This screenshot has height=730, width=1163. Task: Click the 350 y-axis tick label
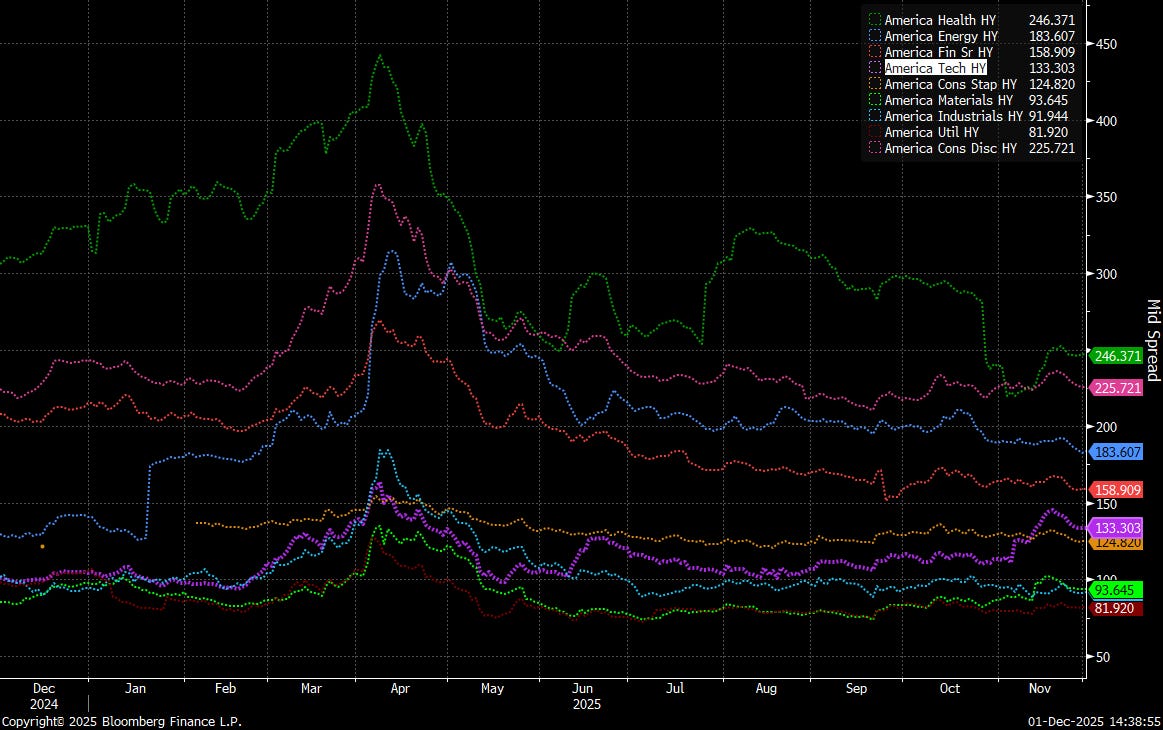click(1106, 197)
